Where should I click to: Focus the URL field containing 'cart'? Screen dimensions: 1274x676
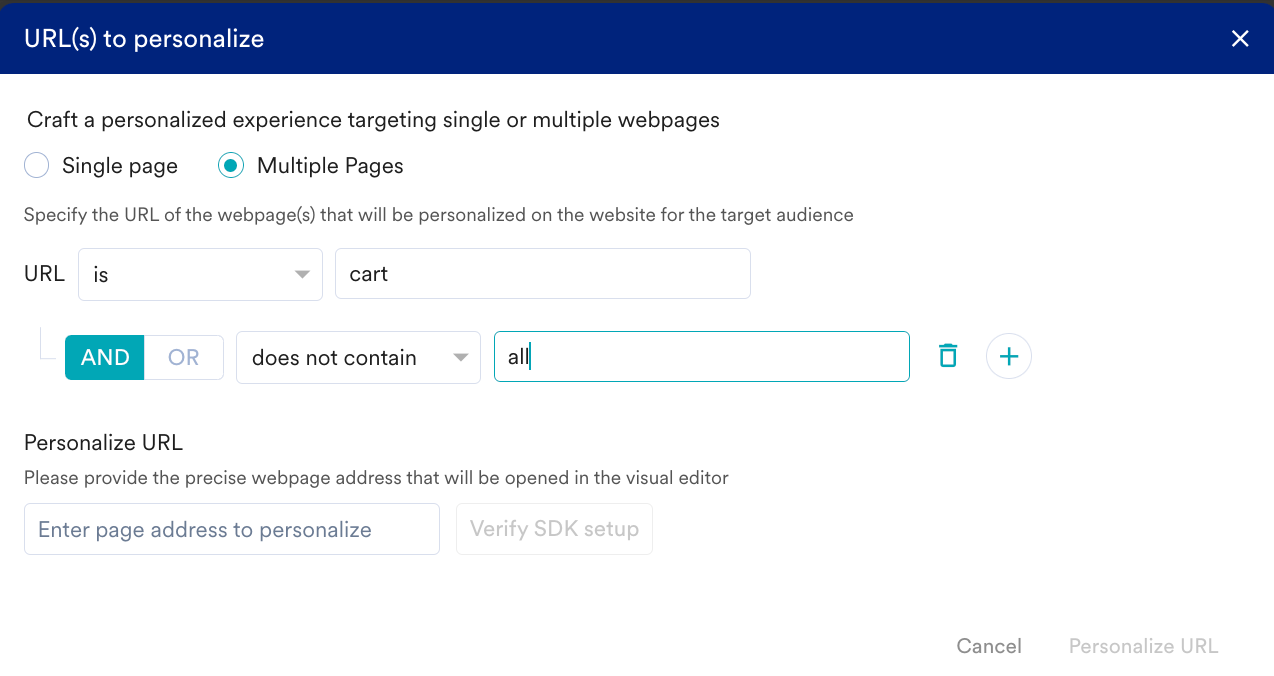[543, 274]
